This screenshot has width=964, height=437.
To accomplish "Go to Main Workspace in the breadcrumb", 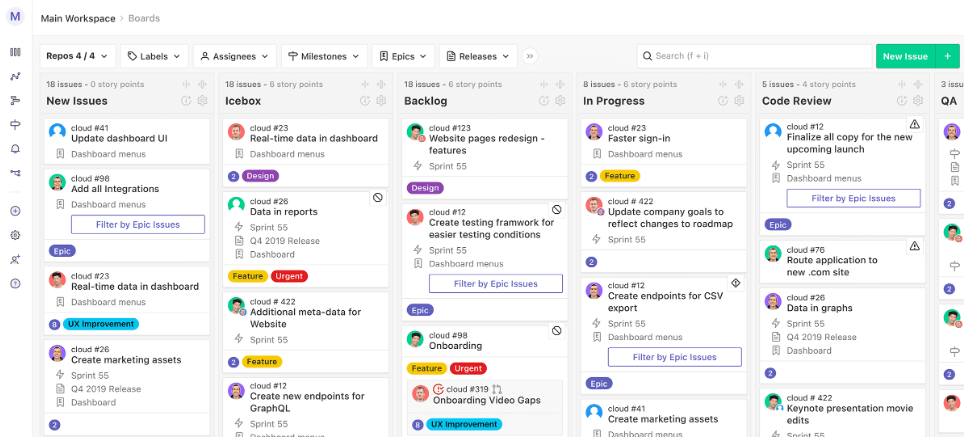I will 78,18.
